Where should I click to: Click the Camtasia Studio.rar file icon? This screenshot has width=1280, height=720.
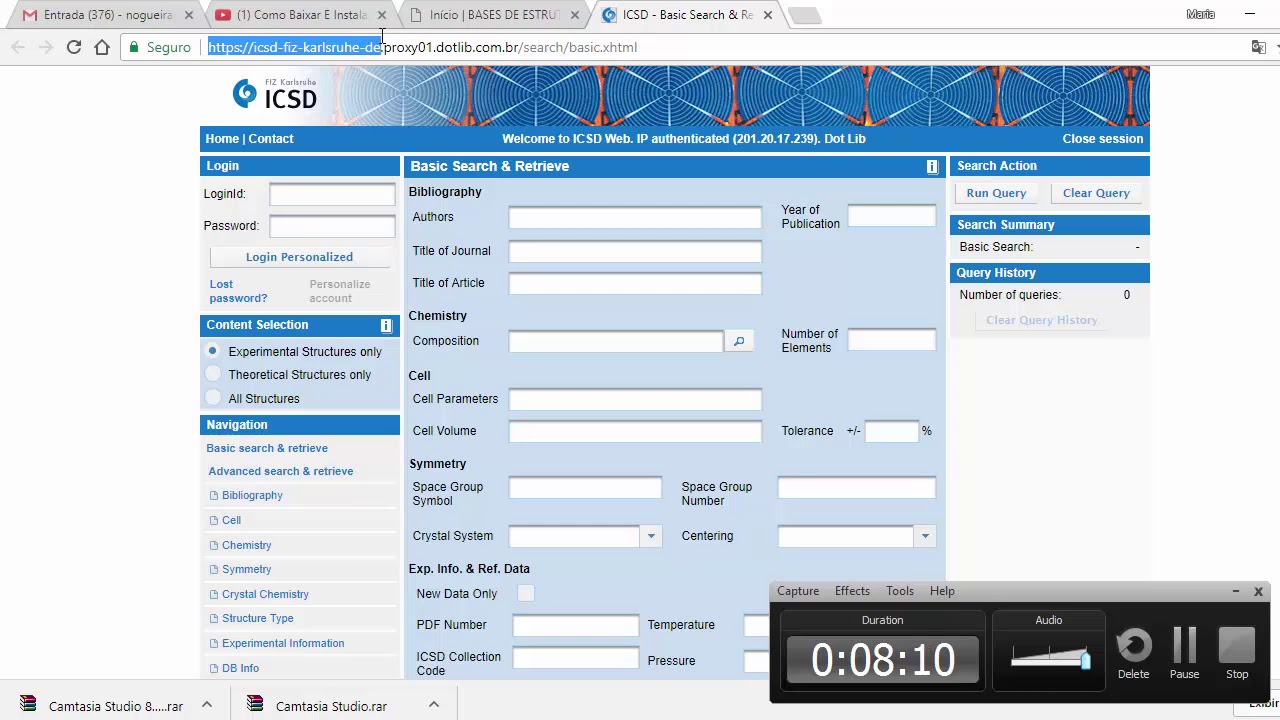coord(256,705)
